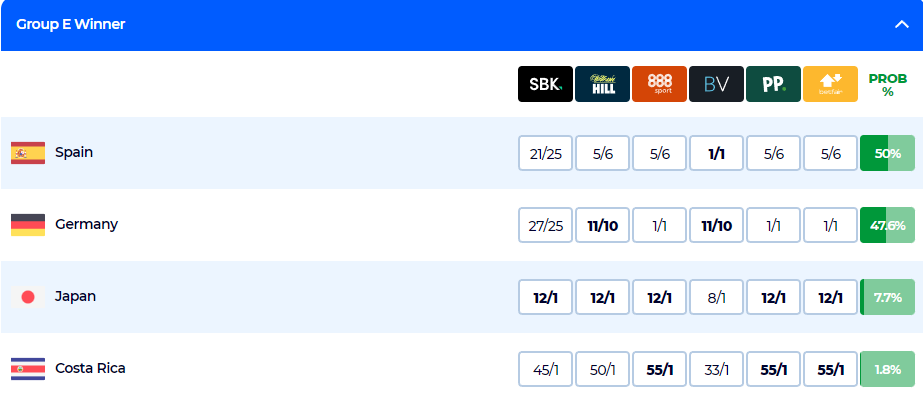Choose Costa Rica 33/1 BetVictor odds
The height and width of the screenshot is (403, 923).
pos(716,370)
